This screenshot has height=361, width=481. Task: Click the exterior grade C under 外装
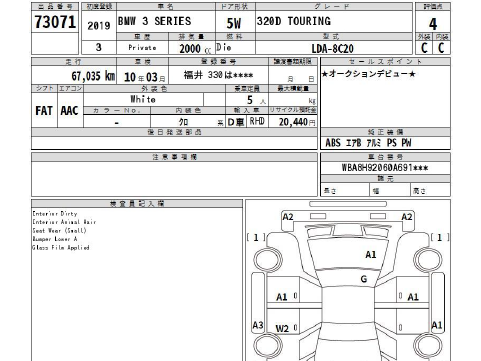[424, 48]
